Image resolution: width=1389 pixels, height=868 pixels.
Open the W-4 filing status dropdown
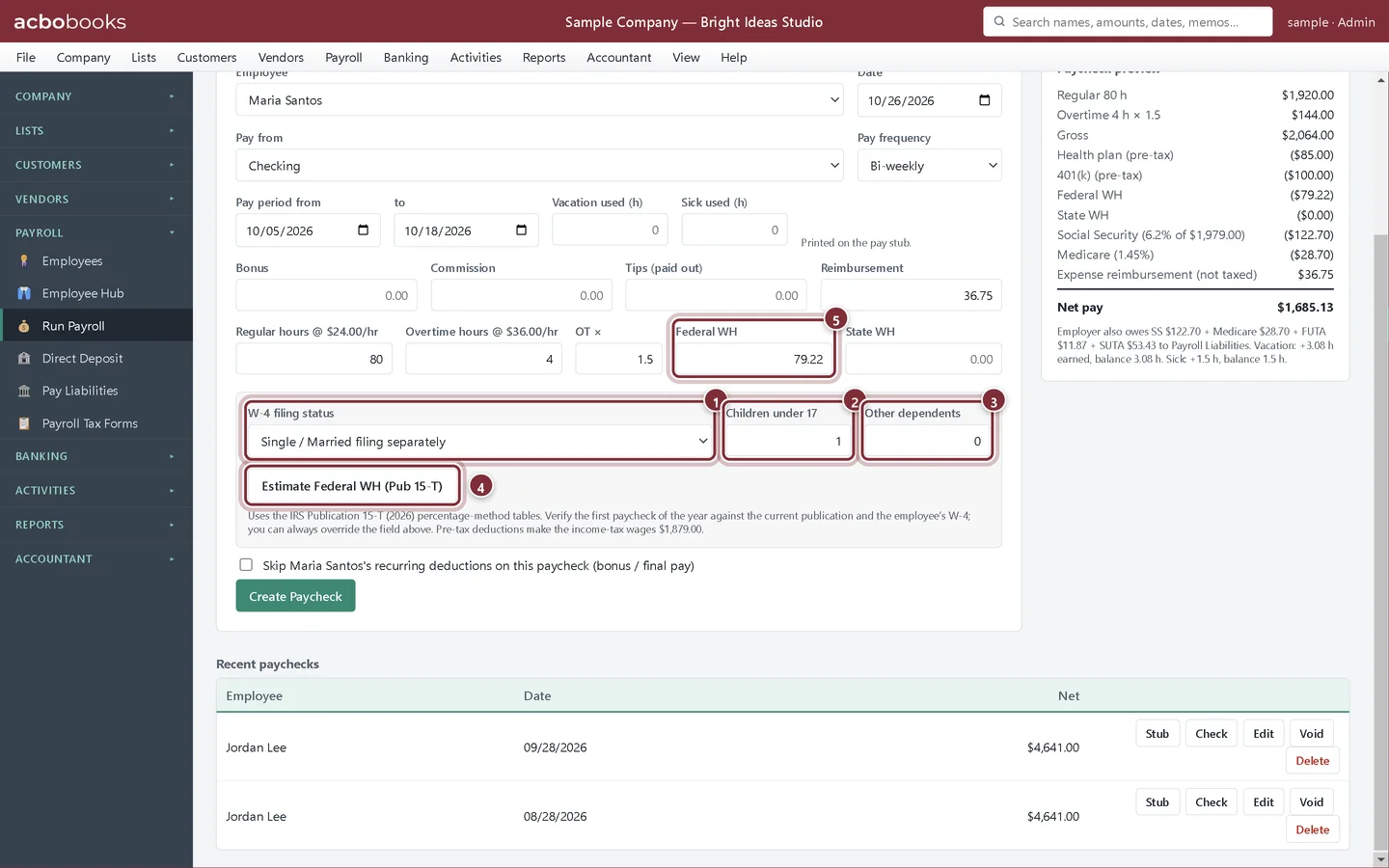(x=479, y=442)
